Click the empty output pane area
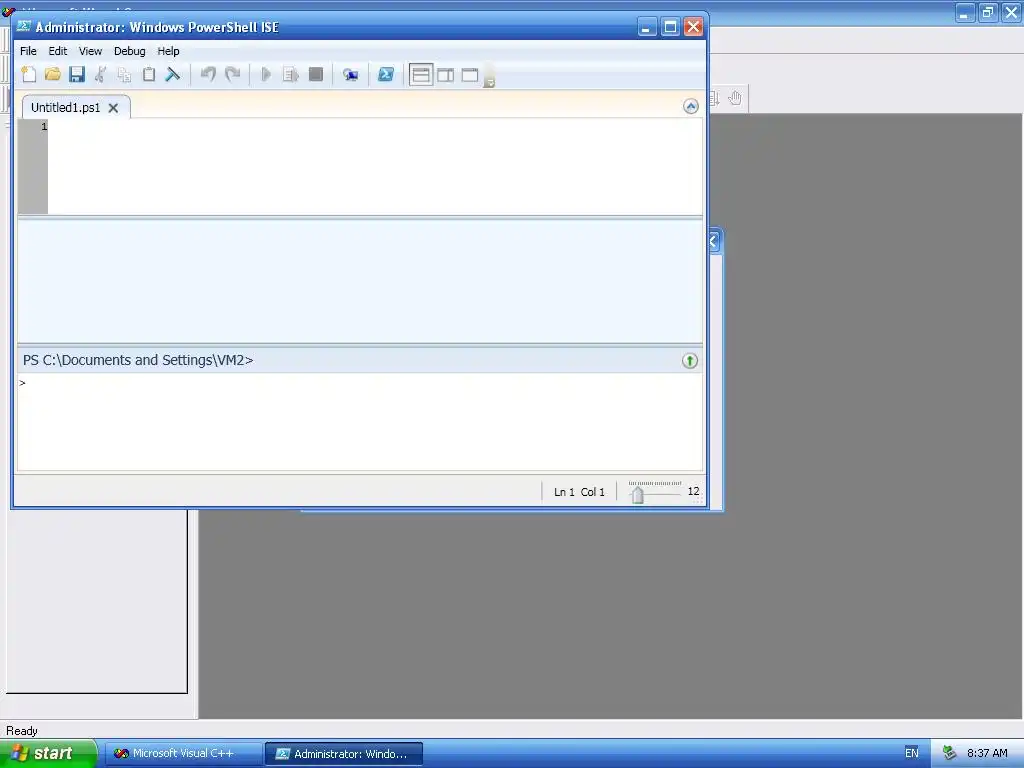Viewport: 1024px width, 768px height. coord(360,281)
